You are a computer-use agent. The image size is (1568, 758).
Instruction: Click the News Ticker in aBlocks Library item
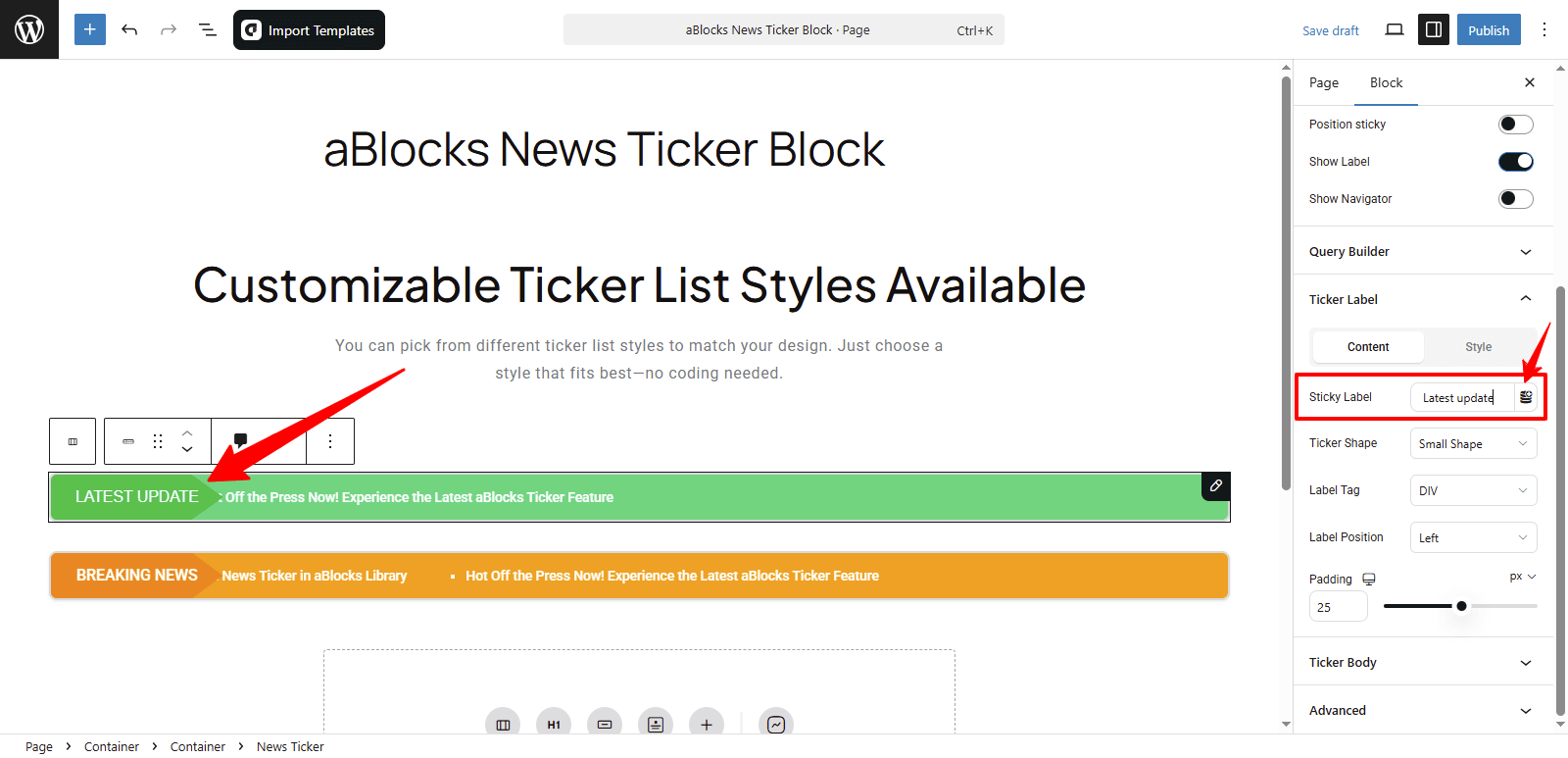click(314, 576)
